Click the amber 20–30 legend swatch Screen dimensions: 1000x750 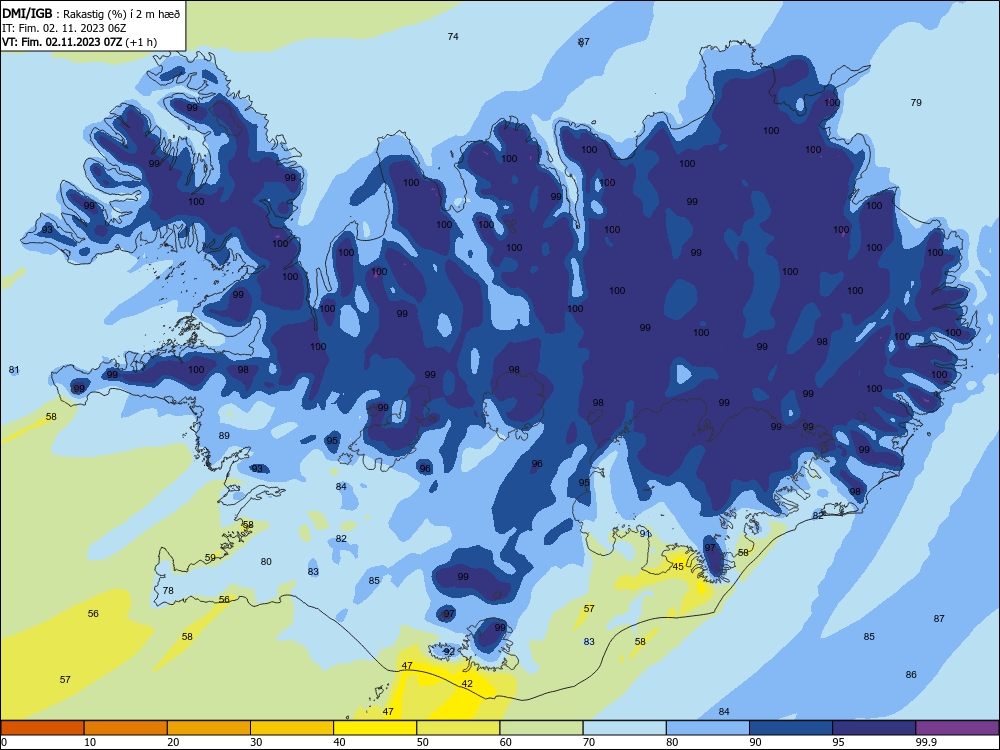(209, 728)
